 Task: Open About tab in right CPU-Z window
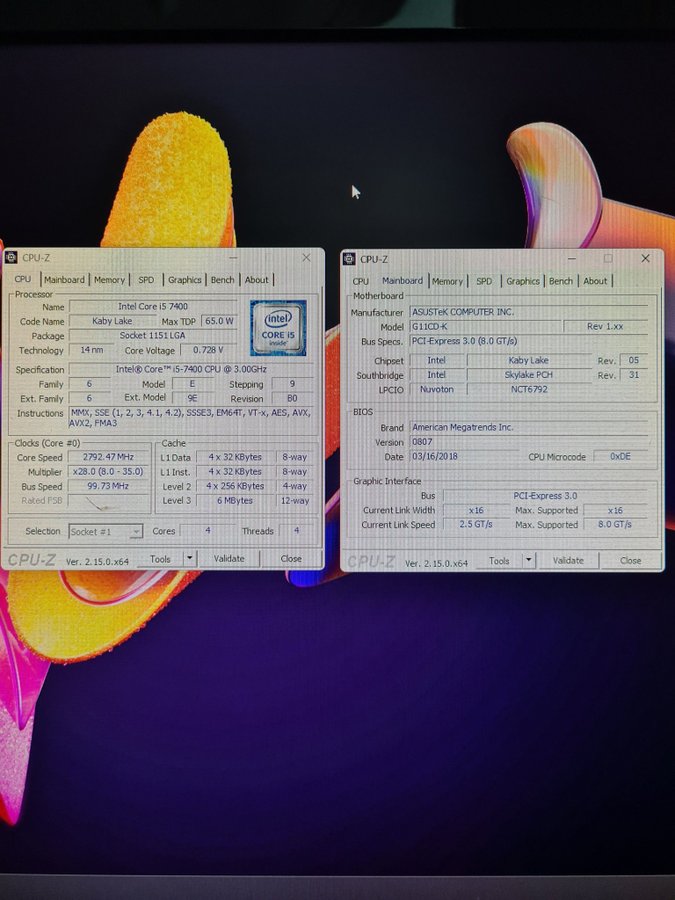(595, 281)
